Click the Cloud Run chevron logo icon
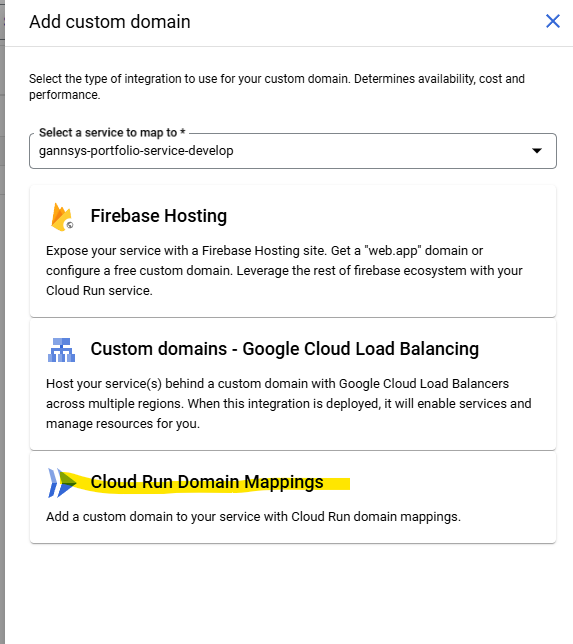Image resolution: width=573 pixels, height=644 pixels. click(x=62, y=483)
